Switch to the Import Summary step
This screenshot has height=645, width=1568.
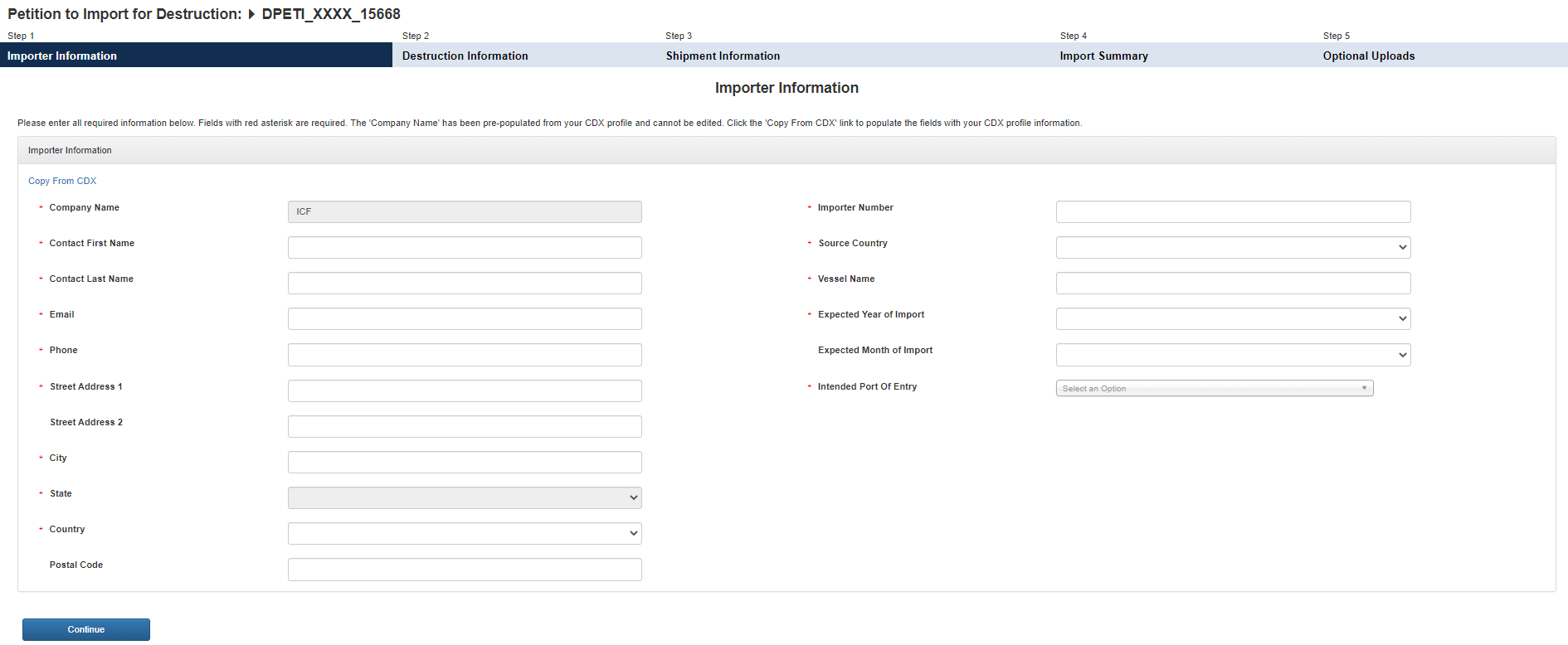pyautogui.click(x=1103, y=56)
